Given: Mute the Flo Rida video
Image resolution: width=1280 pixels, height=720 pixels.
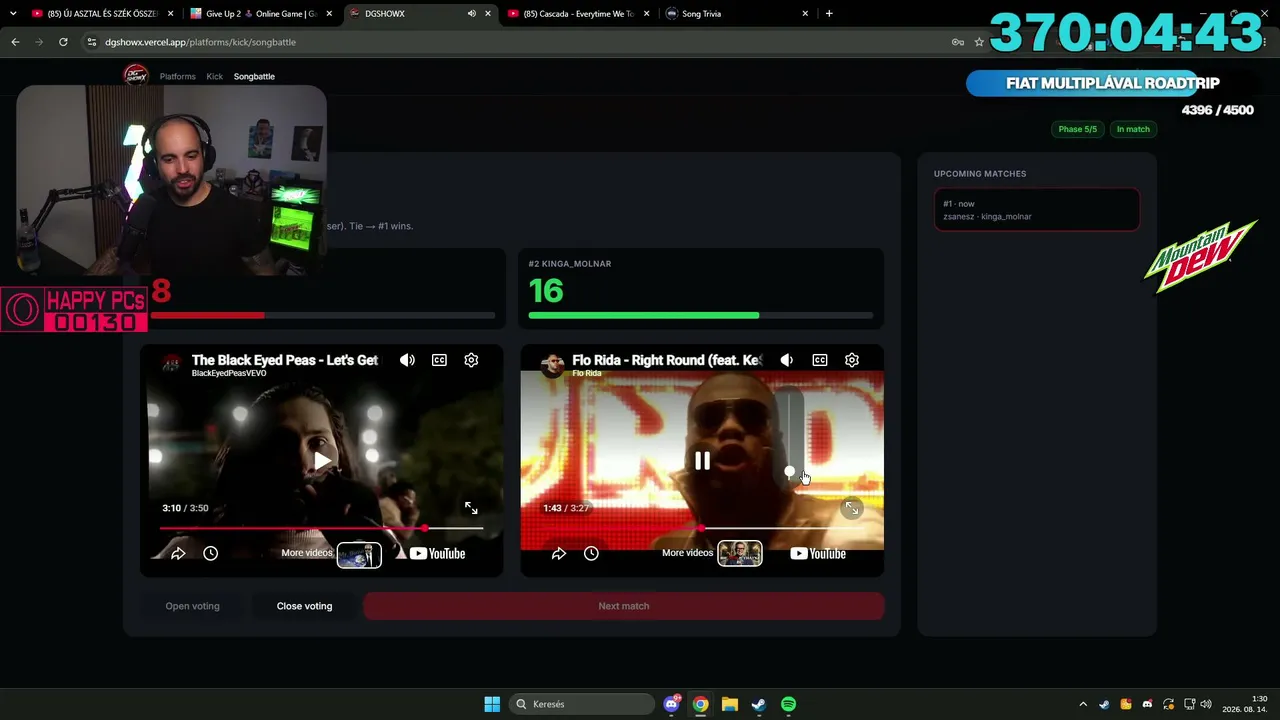Looking at the screenshot, I should pos(787,360).
